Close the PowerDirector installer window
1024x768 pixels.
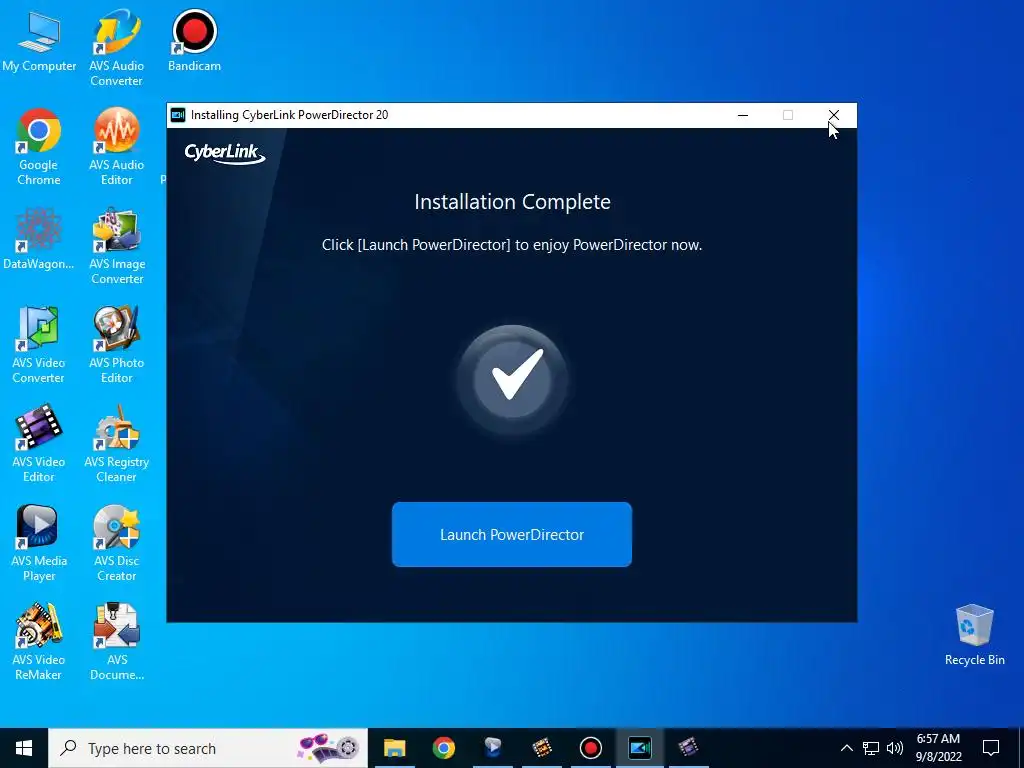coord(833,115)
